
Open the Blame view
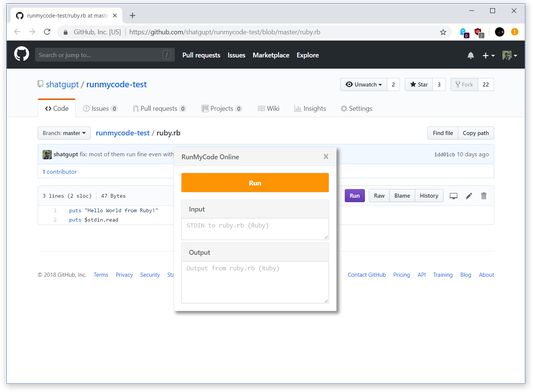coord(402,196)
